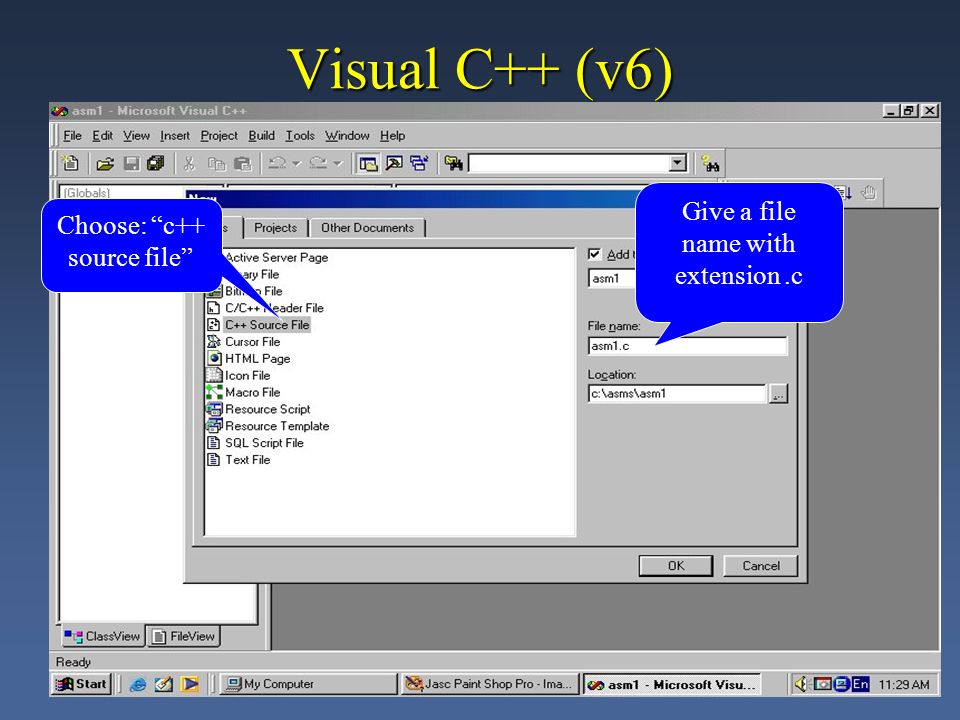Click the Outlook Express quick launch icon

(164, 684)
